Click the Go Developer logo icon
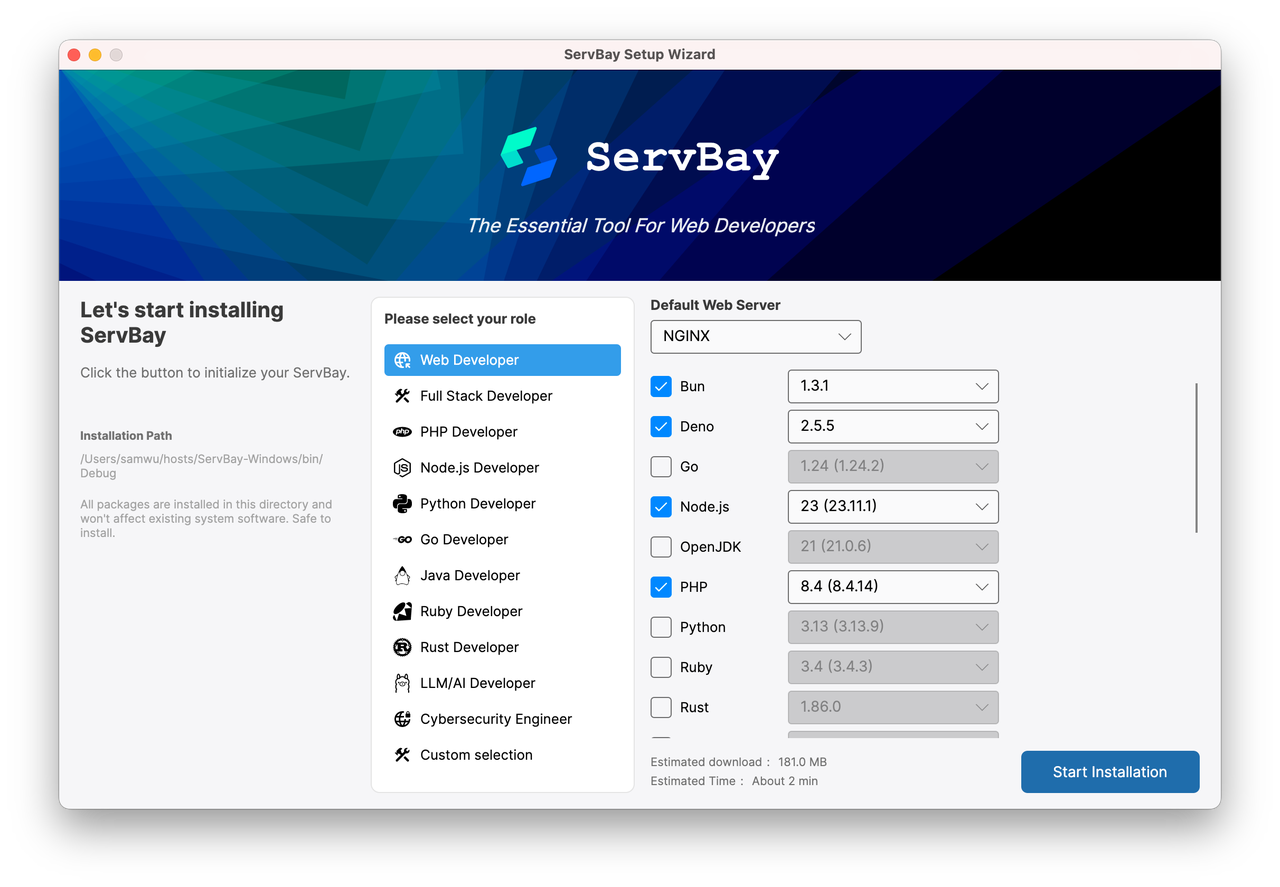The height and width of the screenshot is (887, 1280). (x=402, y=540)
